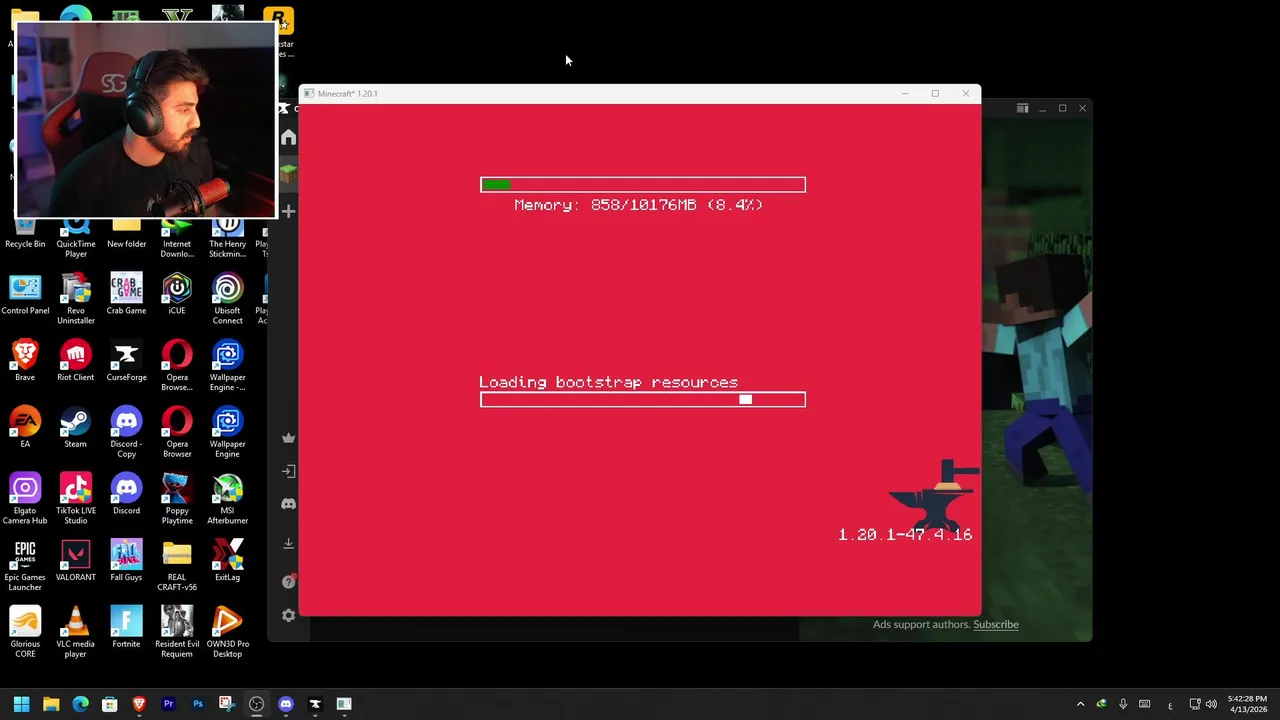Select the VALORANT desktop shortcut
This screenshot has width=1280, height=720.
pyautogui.click(x=76, y=560)
